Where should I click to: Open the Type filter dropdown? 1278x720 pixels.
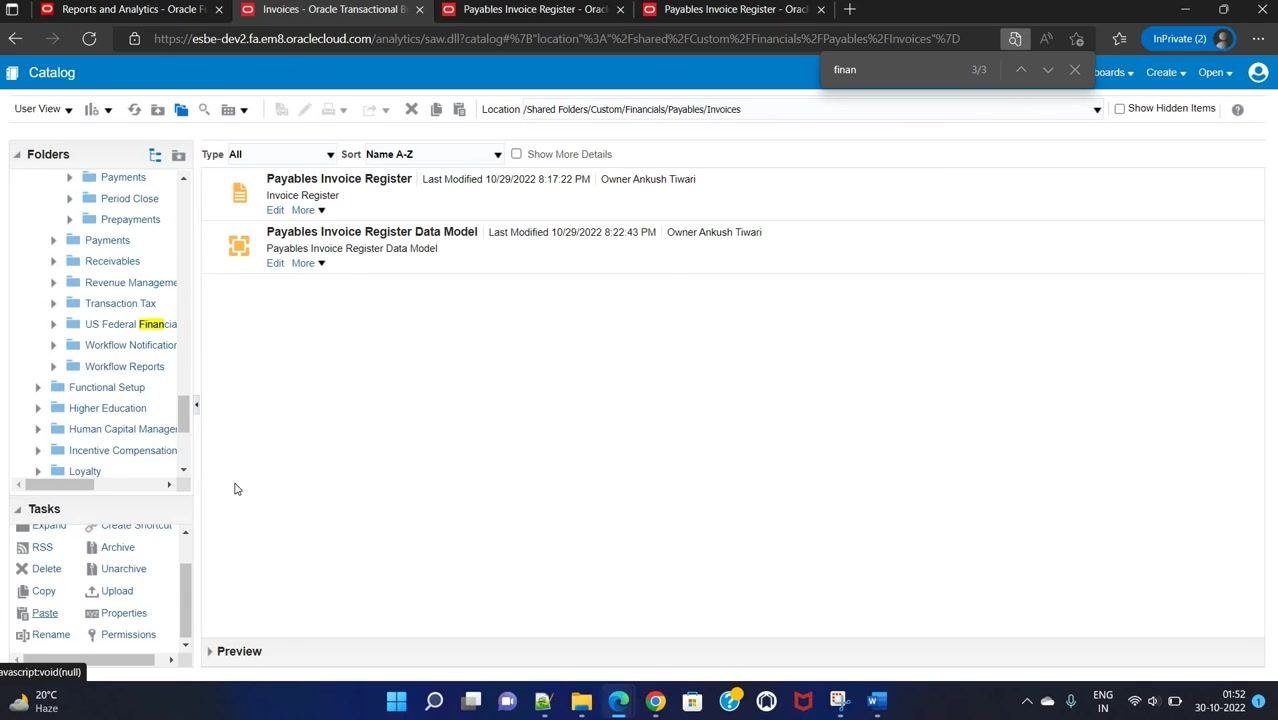(281, 155)
